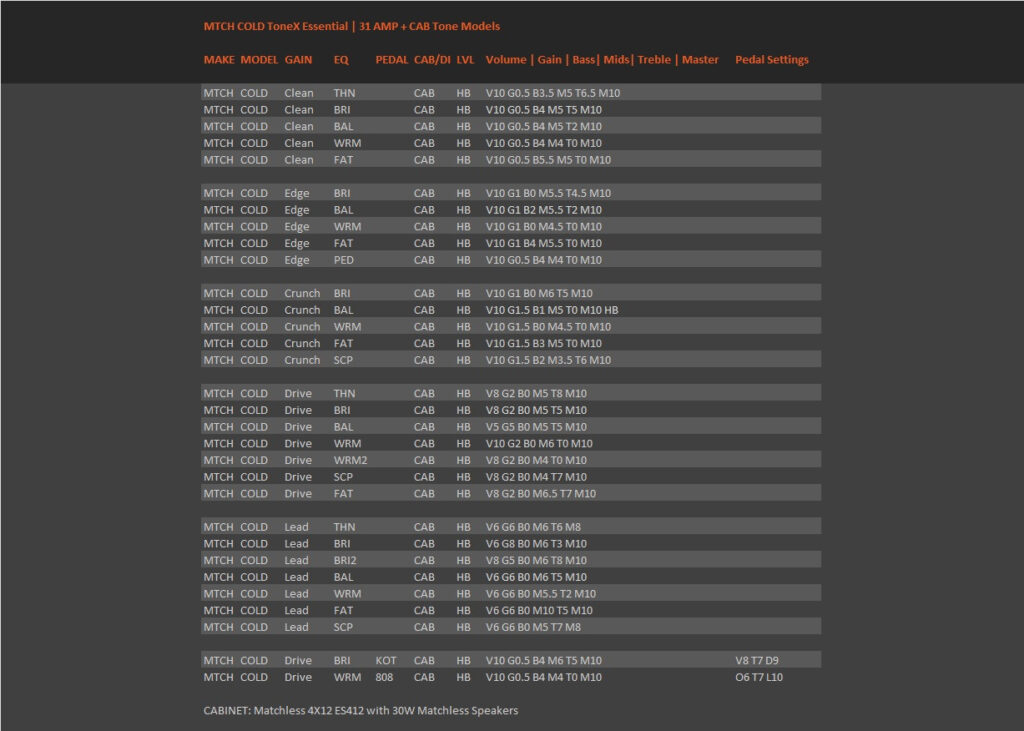Screen dimensions: 1024x731
Task: Select settings 'V8 G2 B0 M5 T8 M10'
Action: pos(536,393)
